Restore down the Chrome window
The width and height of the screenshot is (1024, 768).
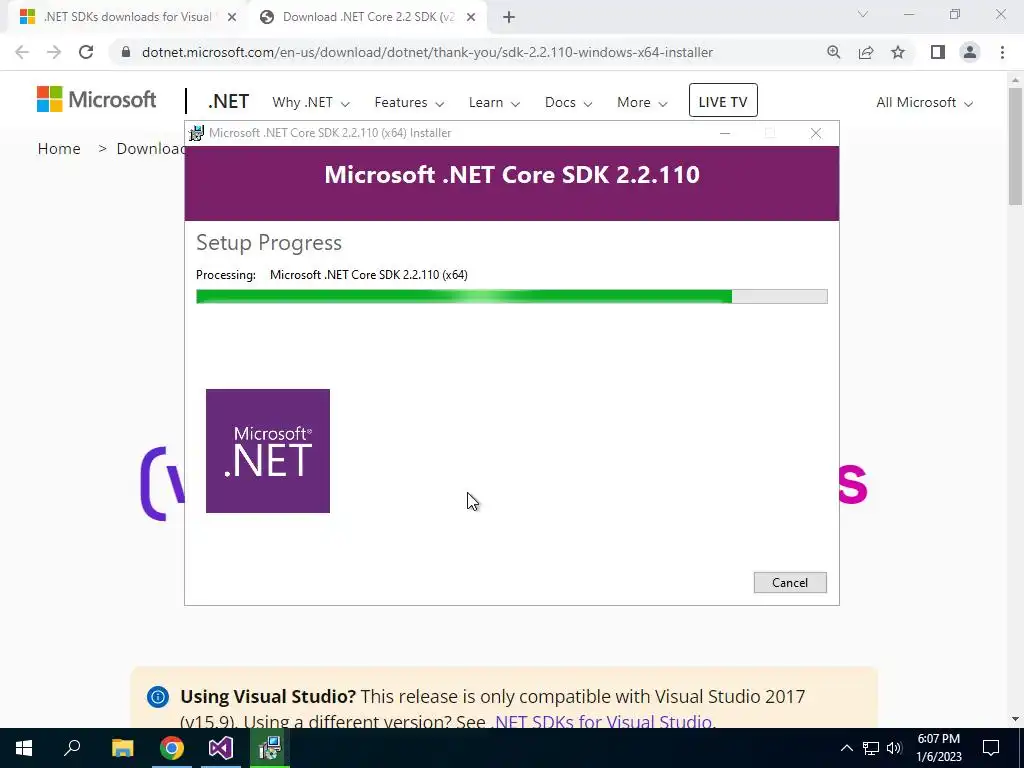[955, 14]
